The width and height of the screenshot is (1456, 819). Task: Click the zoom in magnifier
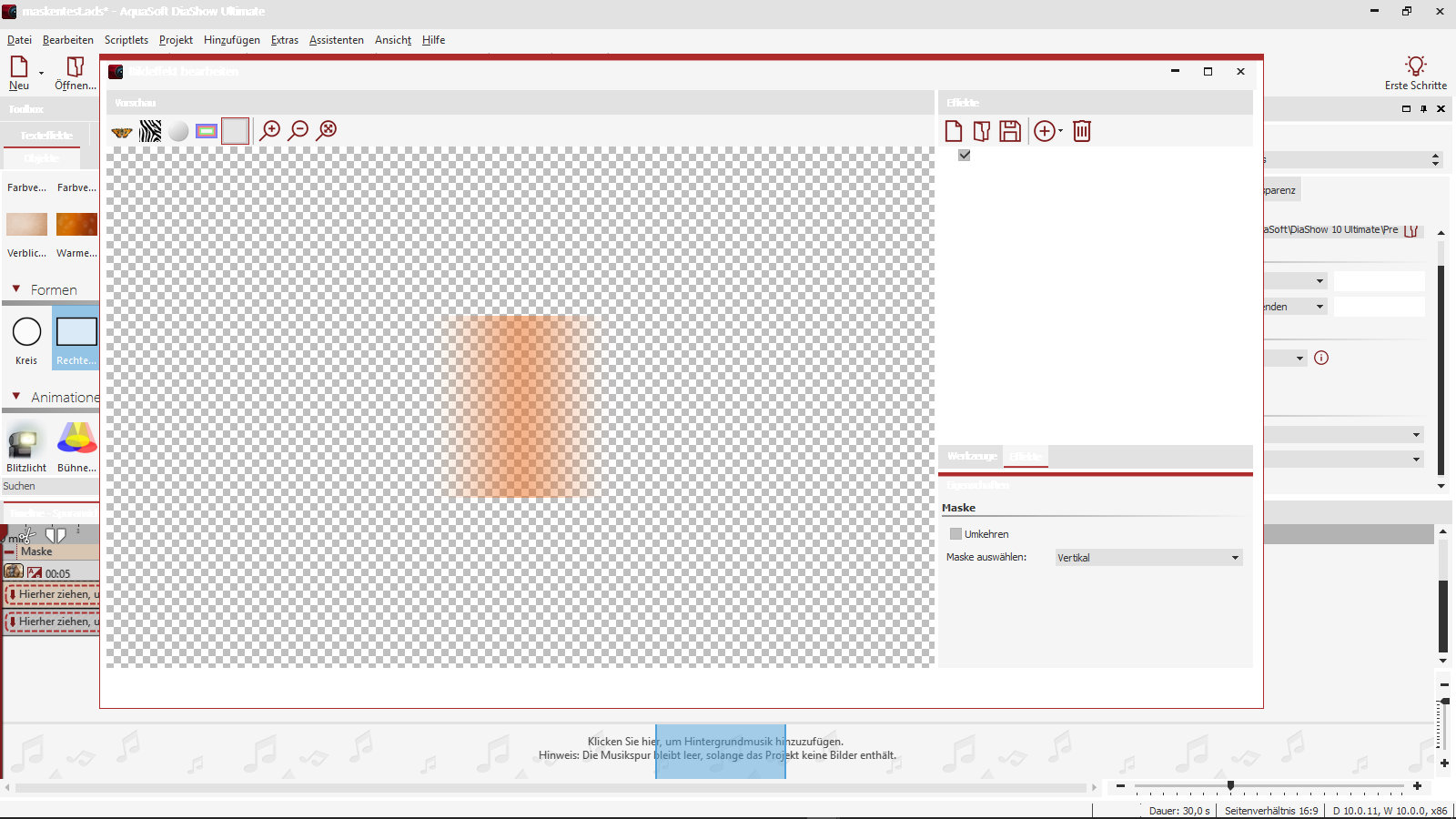270,131
